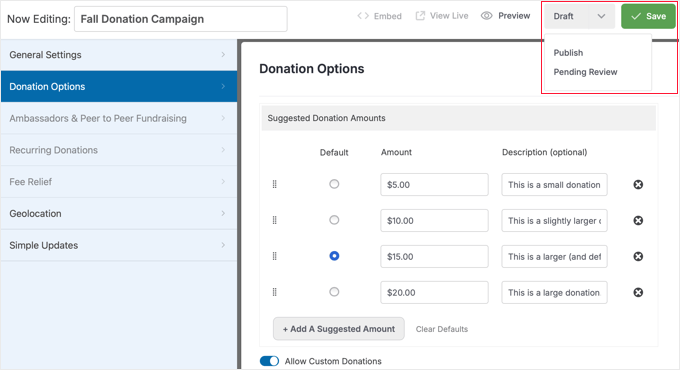Expand Ambassadors & Peer to Peer chevron

[223, 118]
